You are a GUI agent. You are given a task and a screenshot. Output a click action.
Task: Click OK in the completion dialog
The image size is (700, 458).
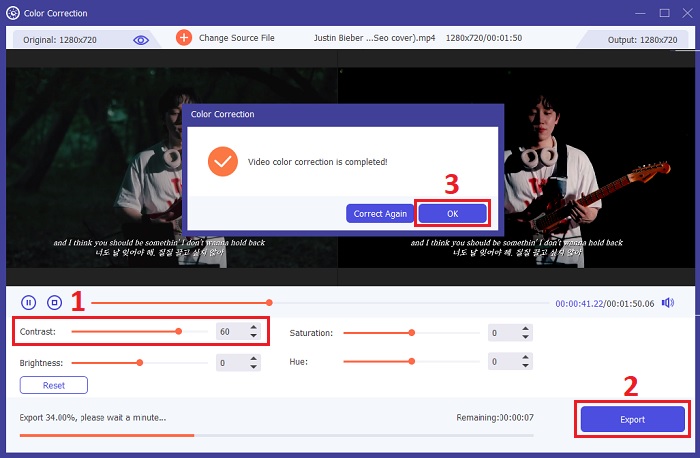pyautogui.click(x=453, y=213)
